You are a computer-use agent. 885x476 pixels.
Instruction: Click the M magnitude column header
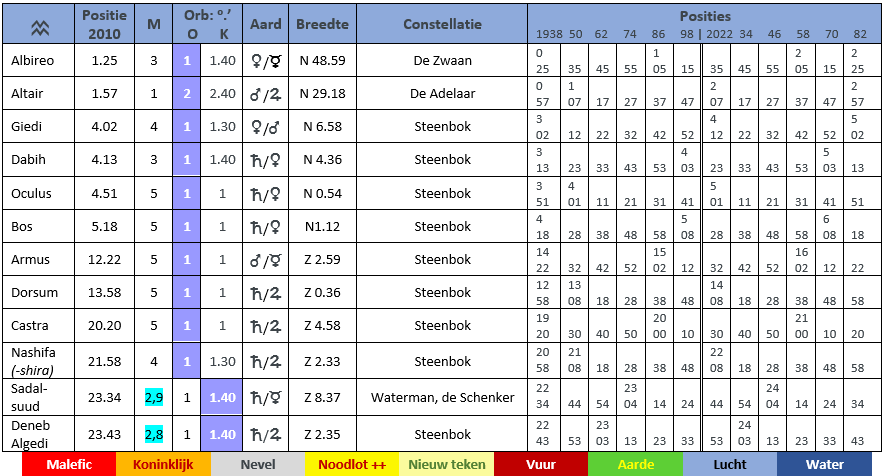[154, 24]
